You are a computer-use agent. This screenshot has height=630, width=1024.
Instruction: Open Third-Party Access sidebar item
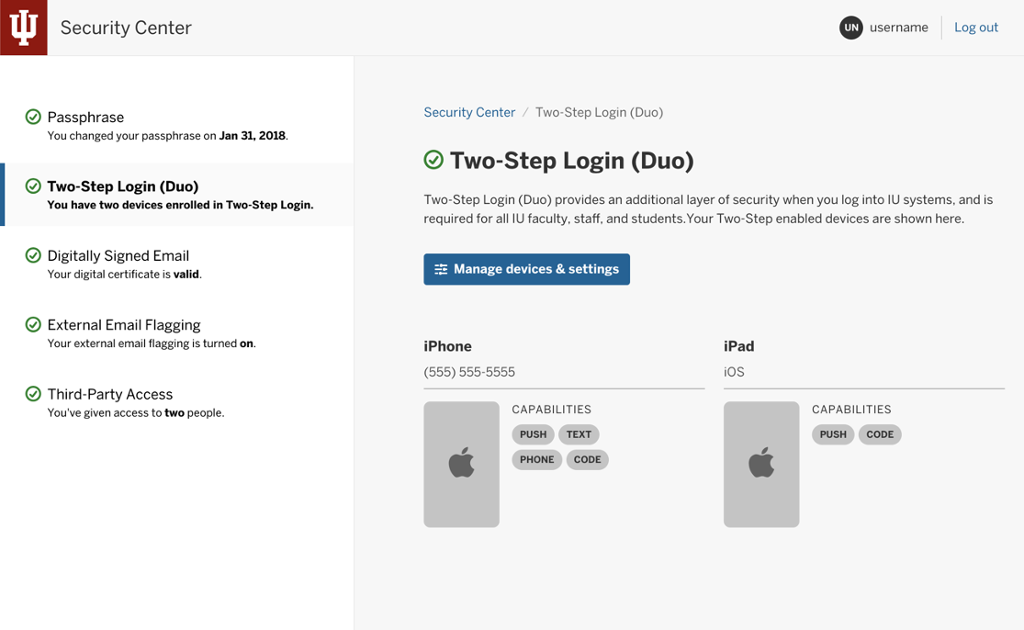coord(177,403)
